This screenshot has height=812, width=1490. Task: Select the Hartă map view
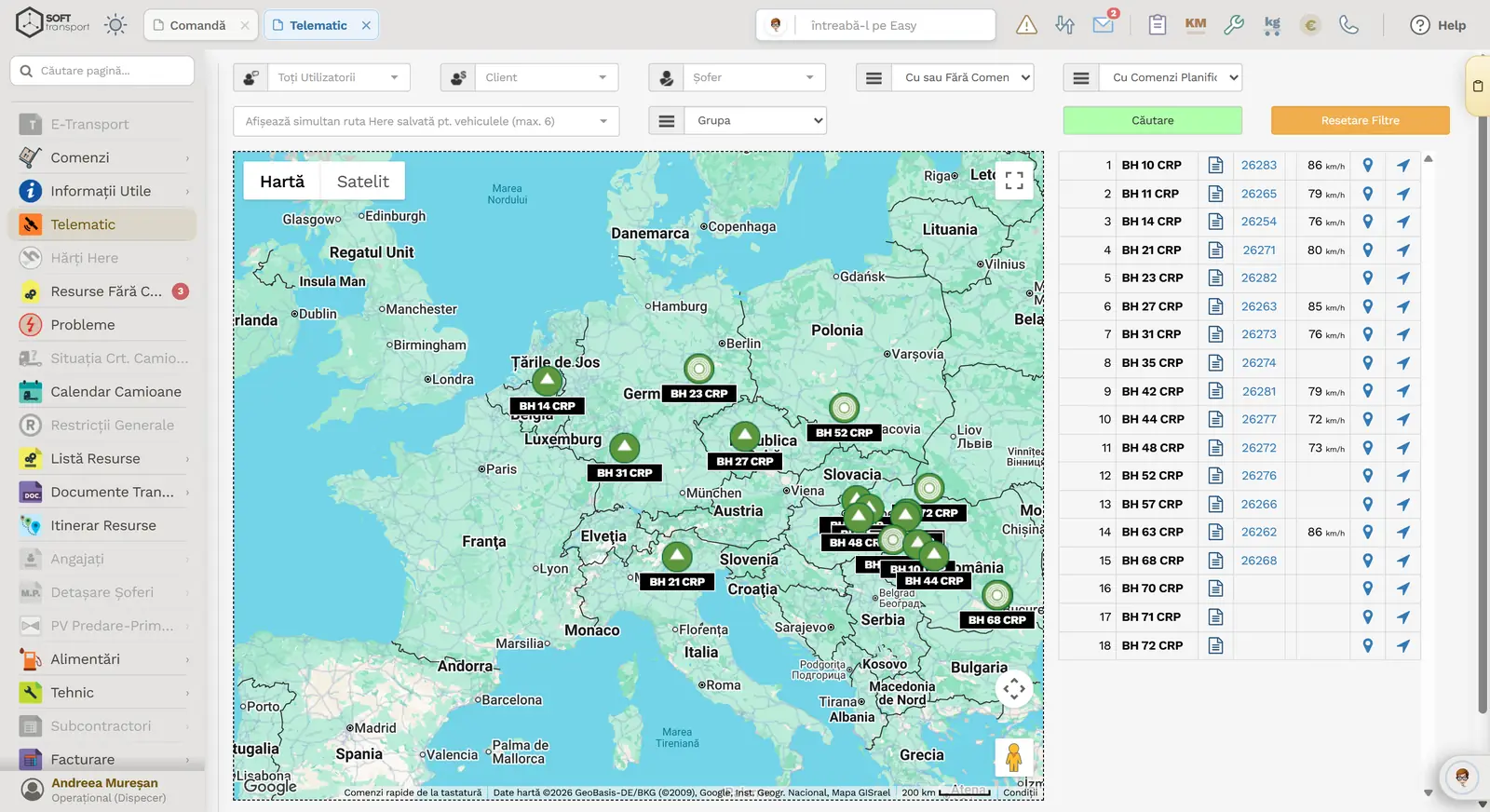point(282,182)
